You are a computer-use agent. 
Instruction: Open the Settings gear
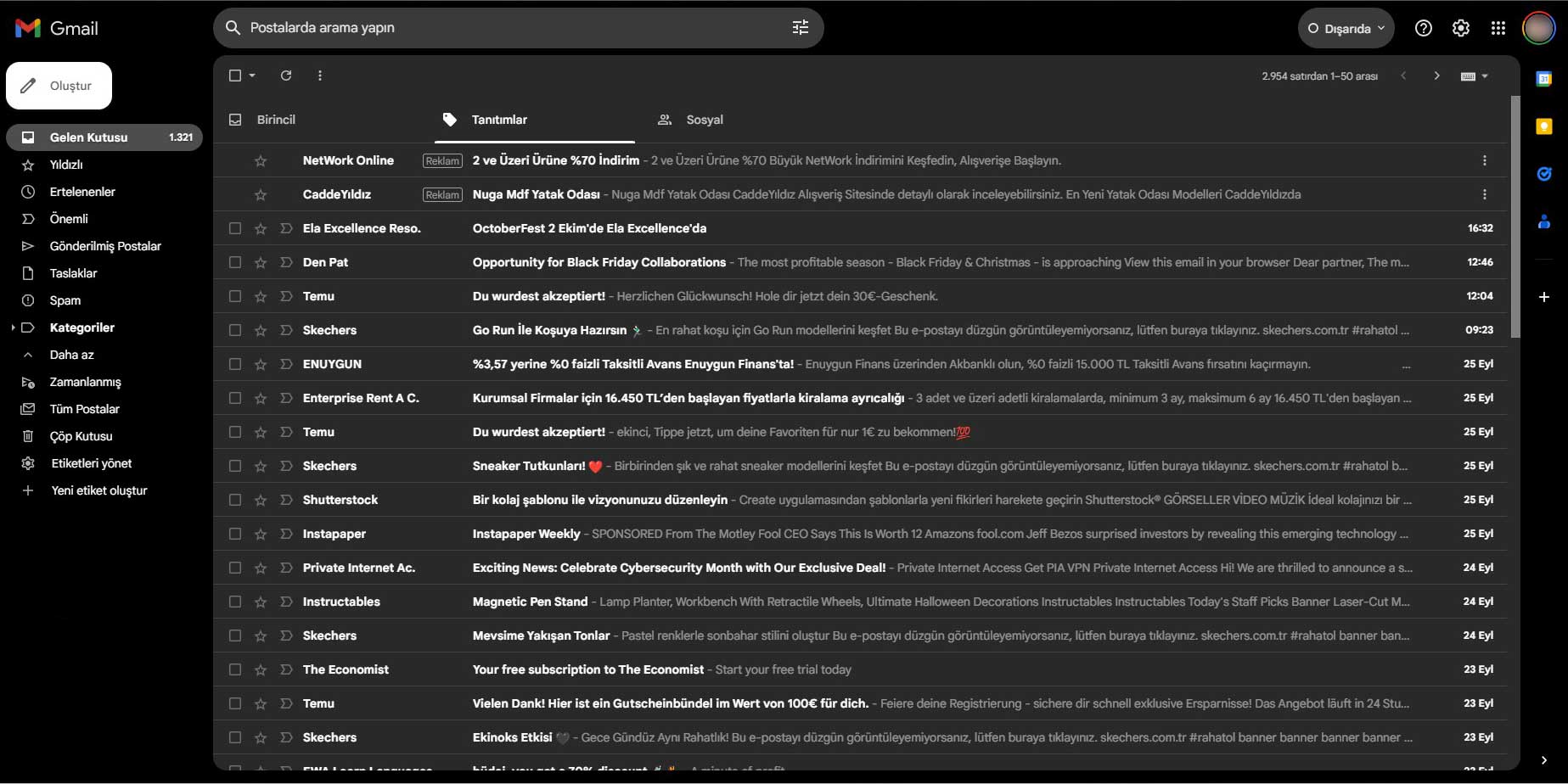(1461, 28)
